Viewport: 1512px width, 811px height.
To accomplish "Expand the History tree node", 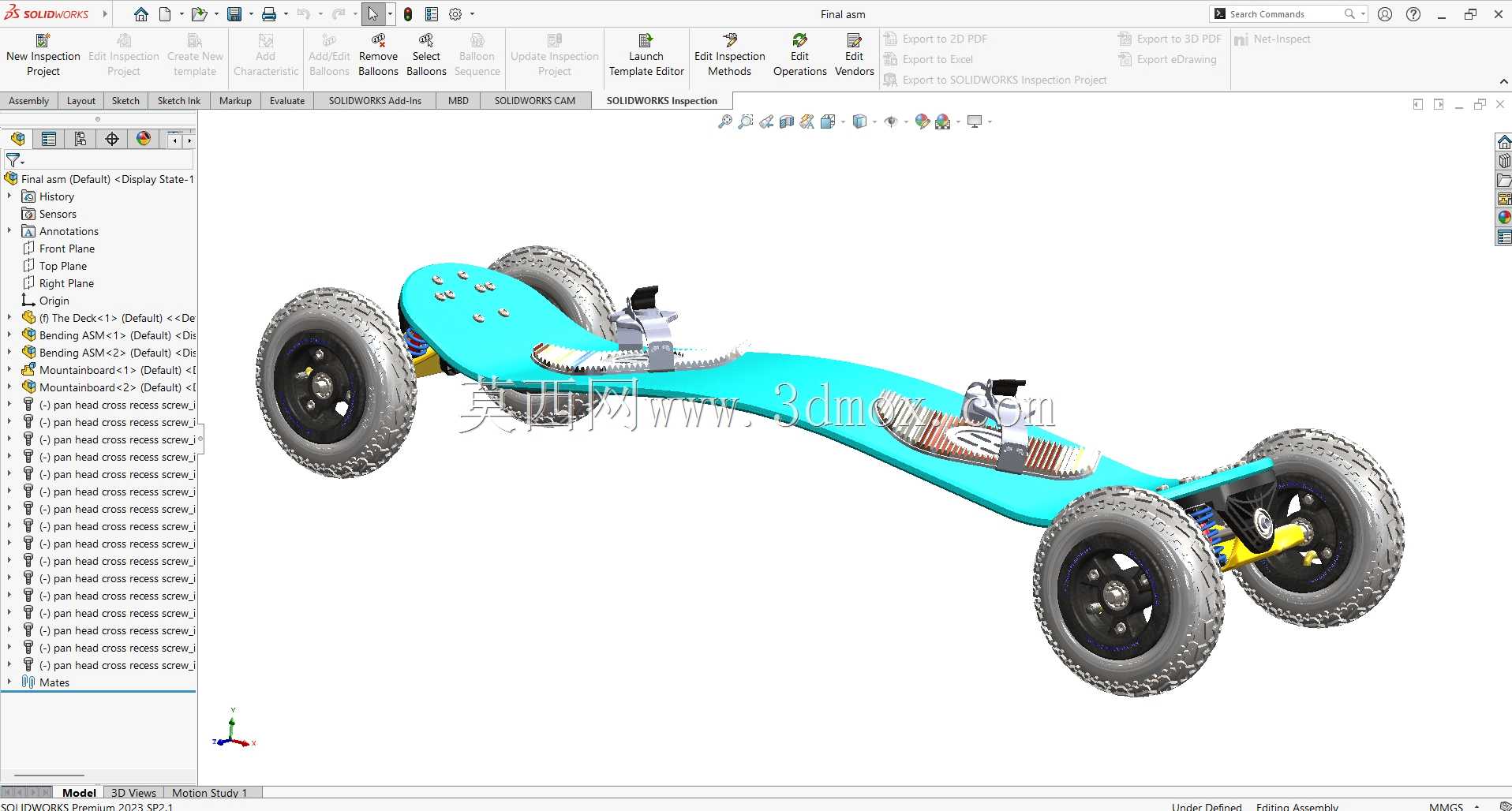I will [x=9, y=196].
